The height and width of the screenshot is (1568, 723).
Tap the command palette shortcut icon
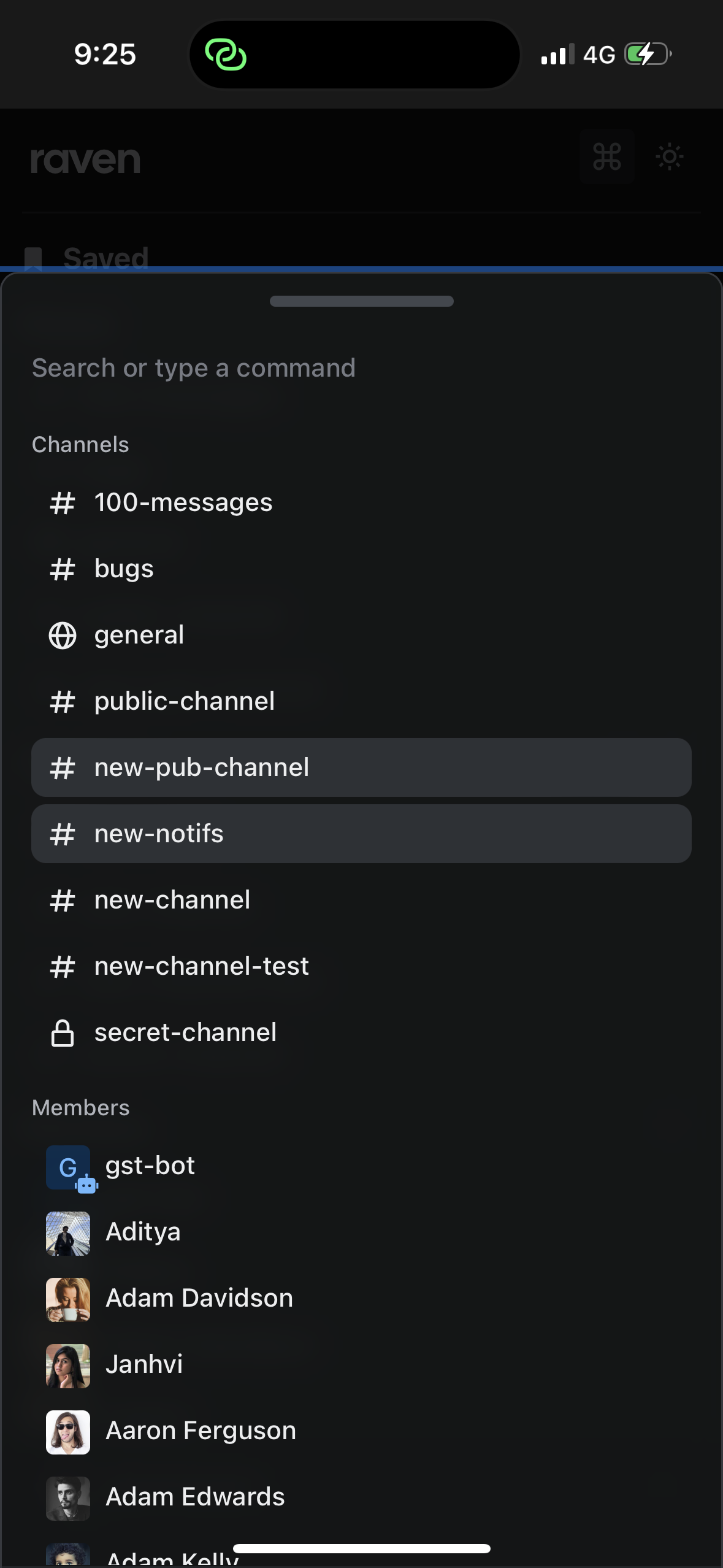(606, 157)
